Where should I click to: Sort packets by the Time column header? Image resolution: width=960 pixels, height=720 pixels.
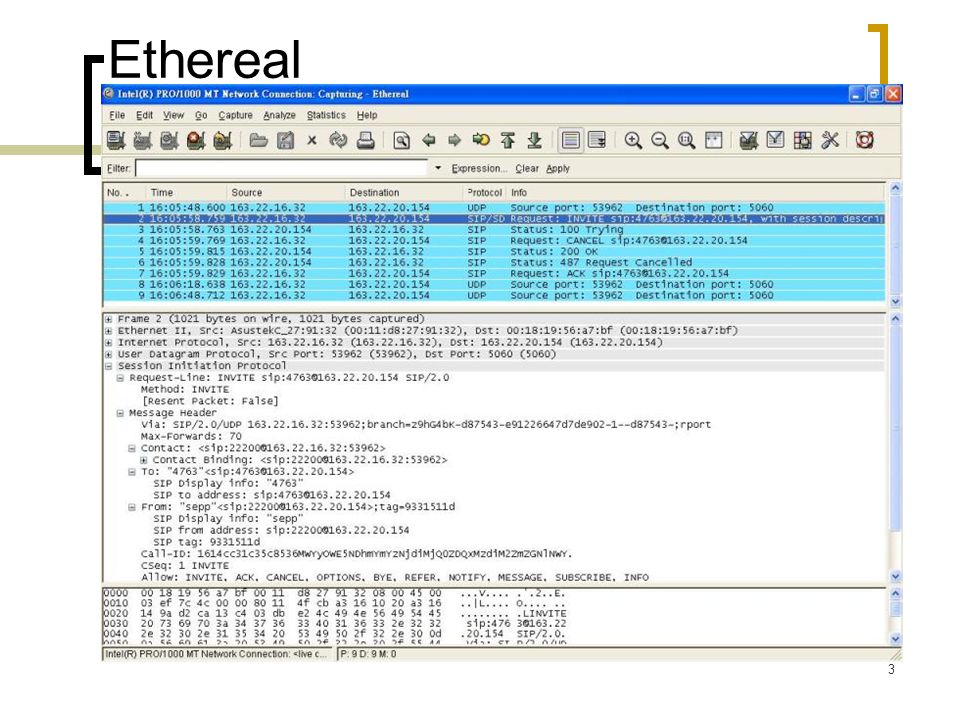[x=186, y=192]
